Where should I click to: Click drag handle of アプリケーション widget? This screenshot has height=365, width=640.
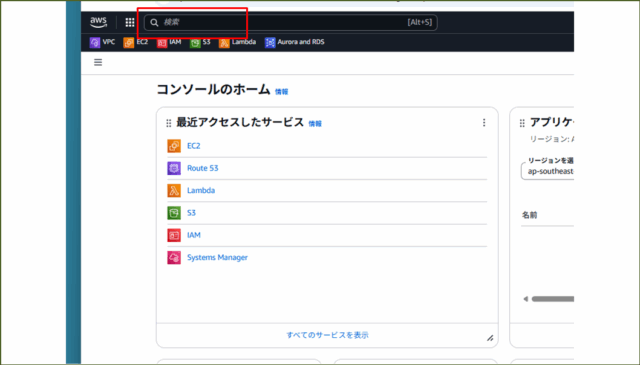pyautogui.click(x=522, y=123)
